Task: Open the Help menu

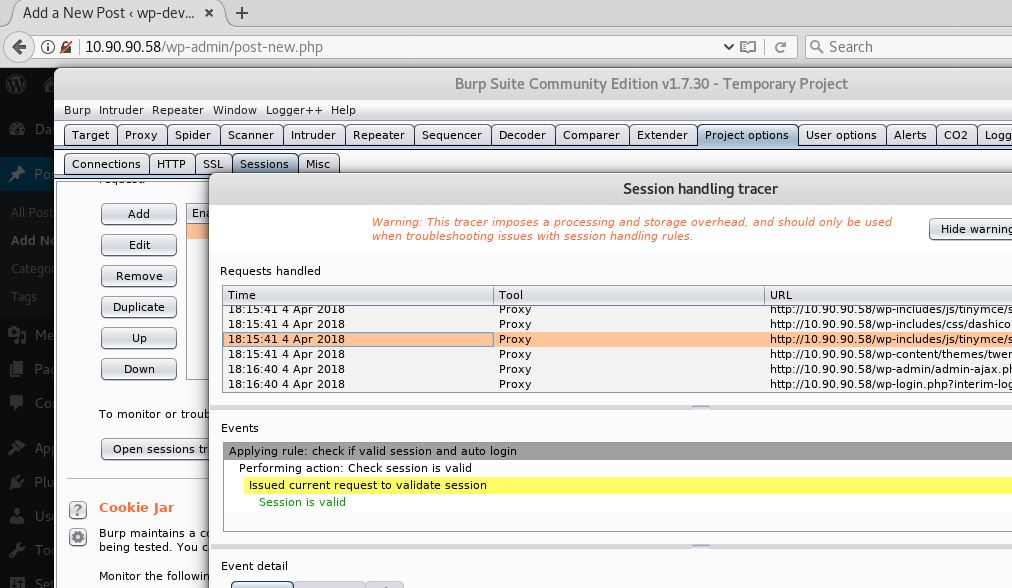Action: [343, 110]
